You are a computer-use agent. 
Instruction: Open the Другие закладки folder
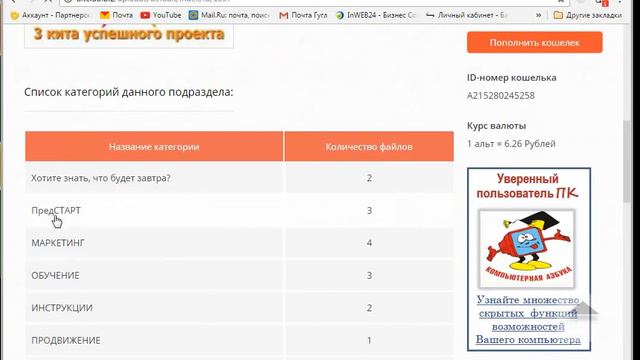pos(588,15)
